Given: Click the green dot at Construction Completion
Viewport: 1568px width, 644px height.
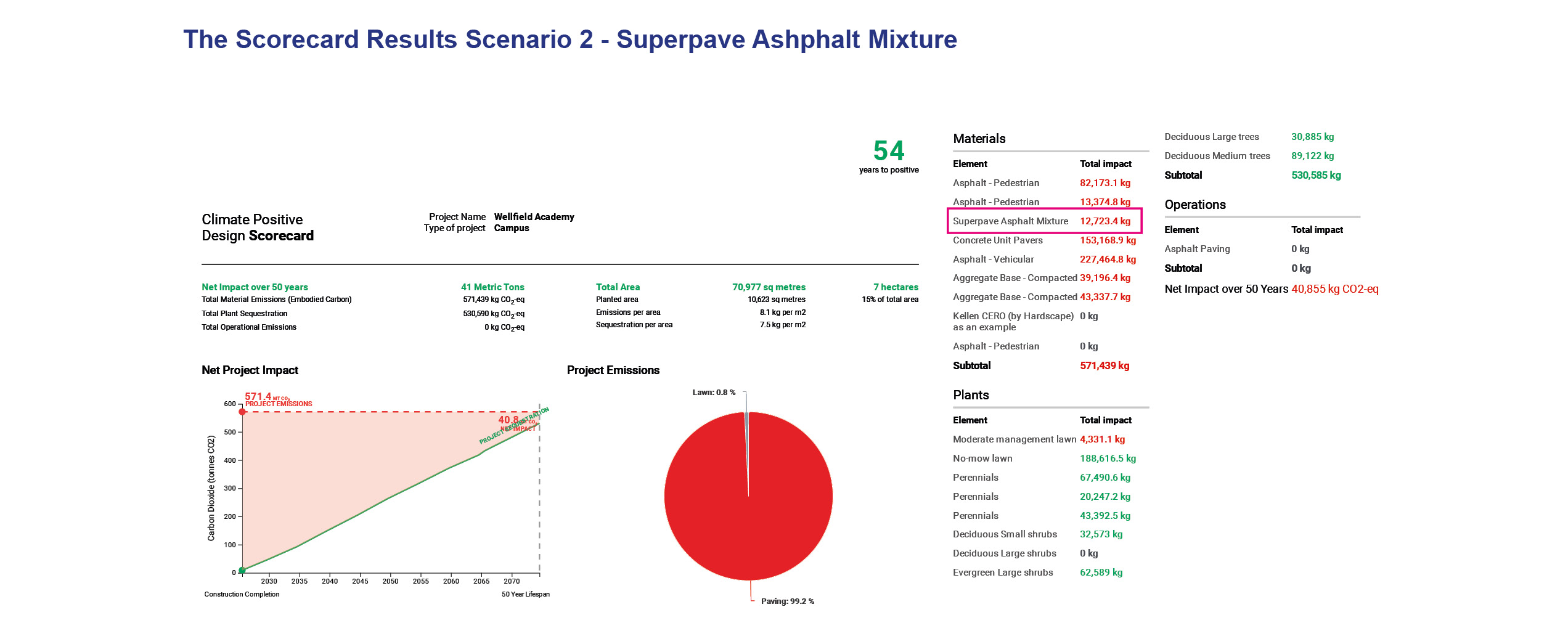Looking at the screenshot, I should pos(242,570).
